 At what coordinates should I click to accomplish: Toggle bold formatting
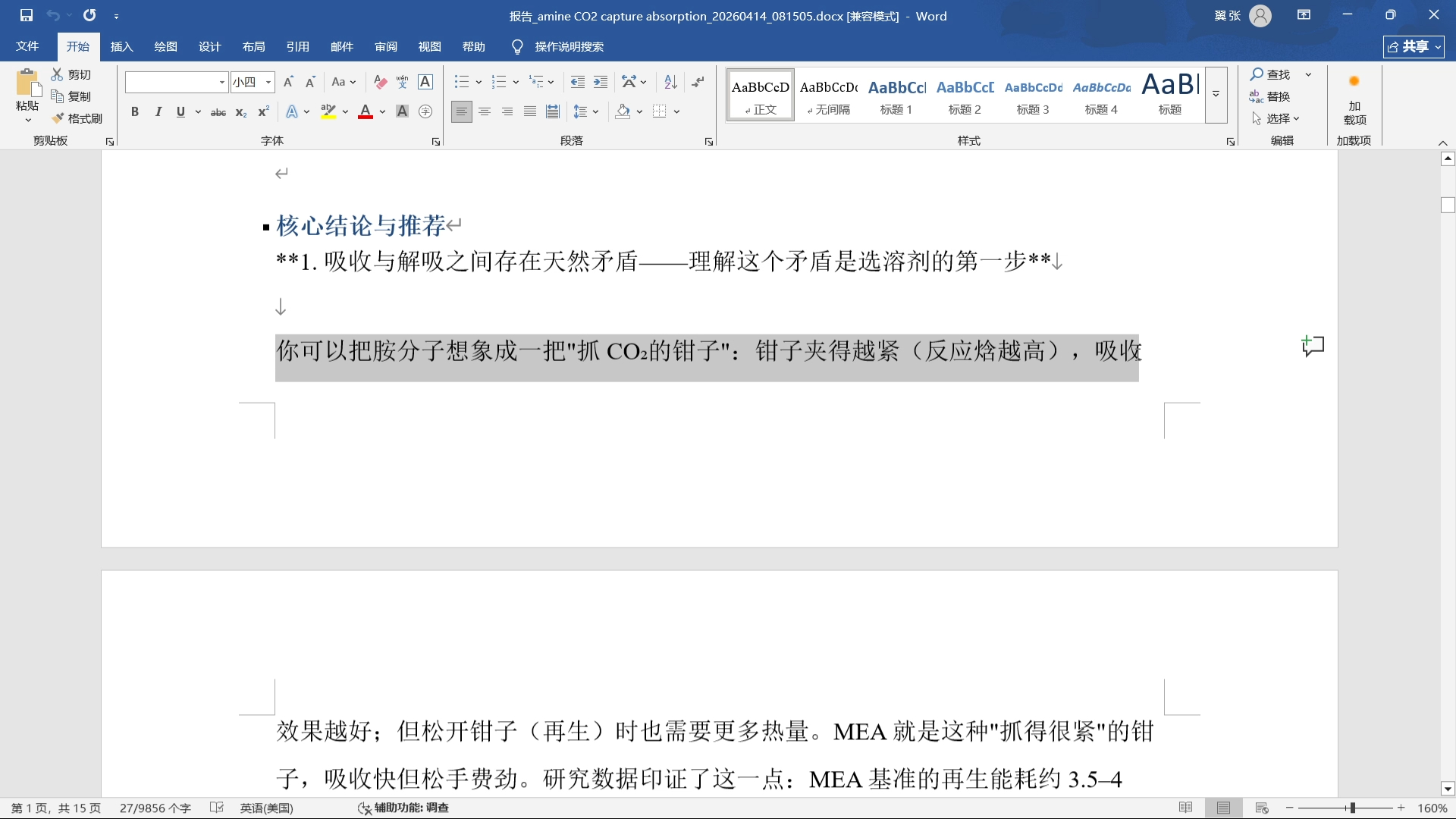[x=135, y=112]
